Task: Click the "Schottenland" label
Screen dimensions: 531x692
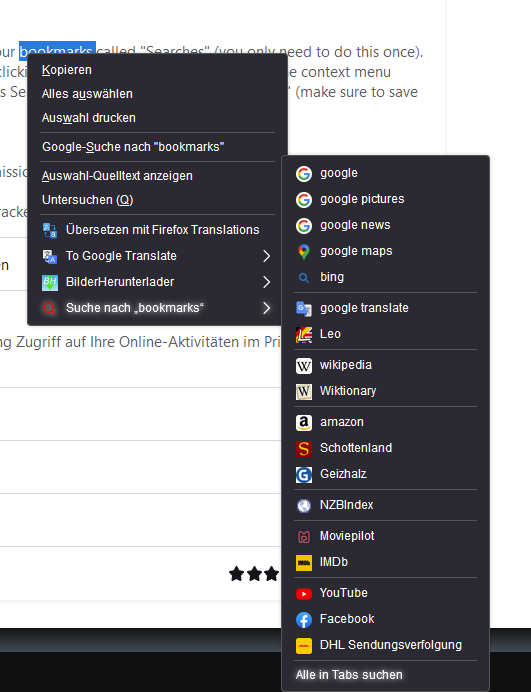Action: 356,448
